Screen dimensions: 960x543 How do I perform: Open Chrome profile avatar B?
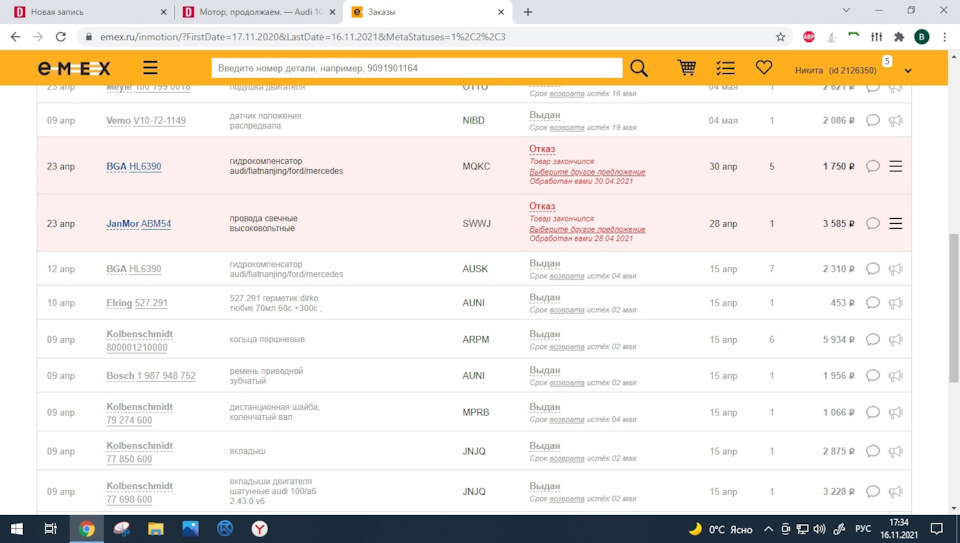[x=921, y=37]
